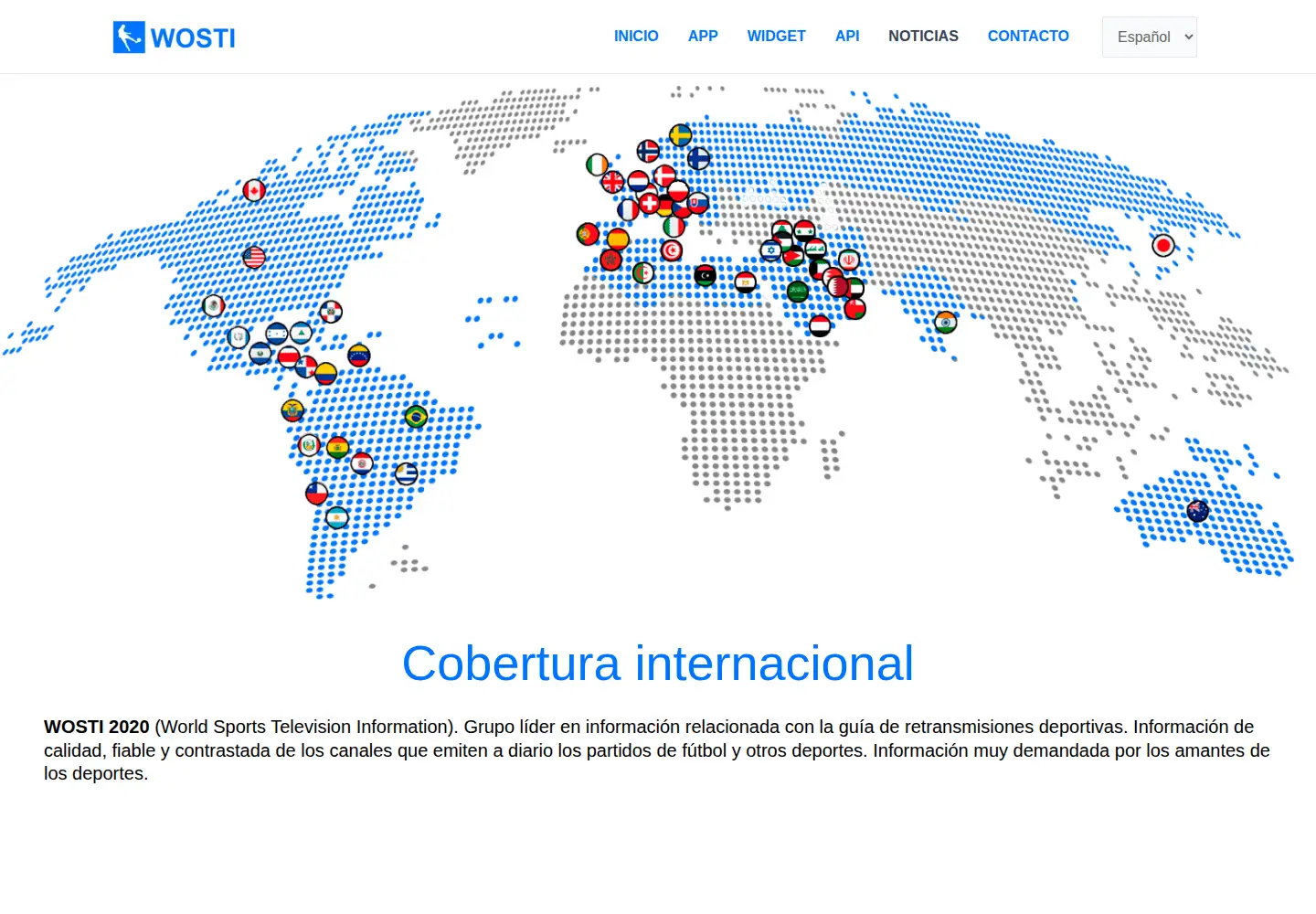Select the United Kingdom flag marker
The height and width of the screenshot is (914, 1316).
click(x=612, y=182)
